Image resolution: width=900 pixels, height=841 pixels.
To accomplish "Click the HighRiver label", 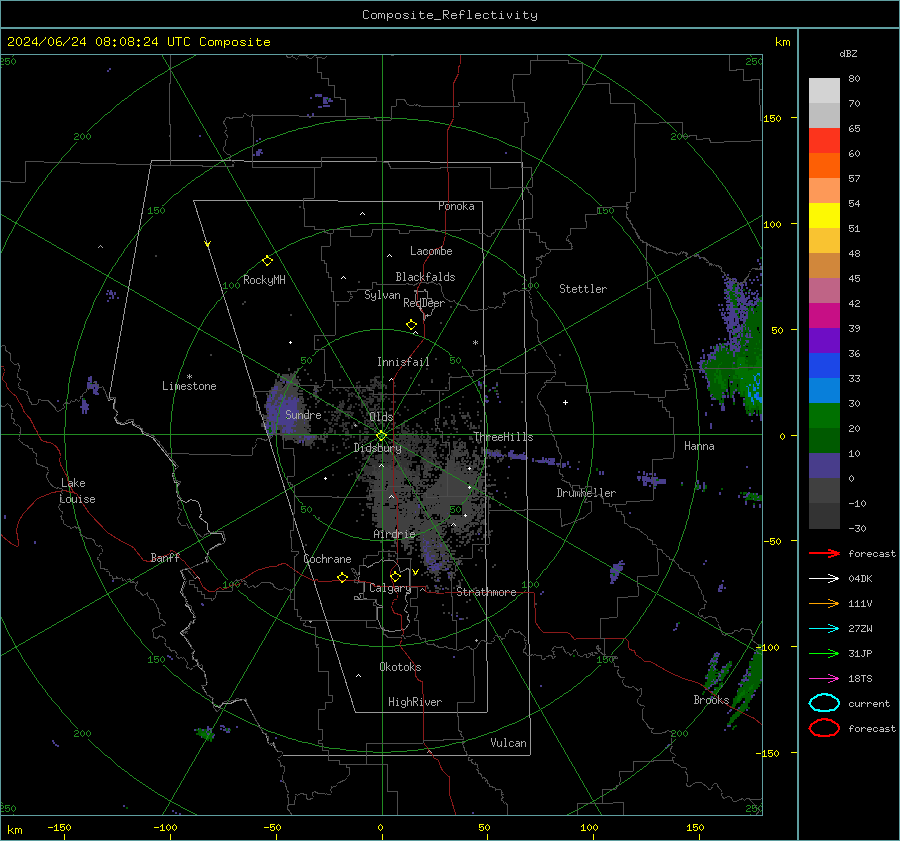I will tap(415, 702).
